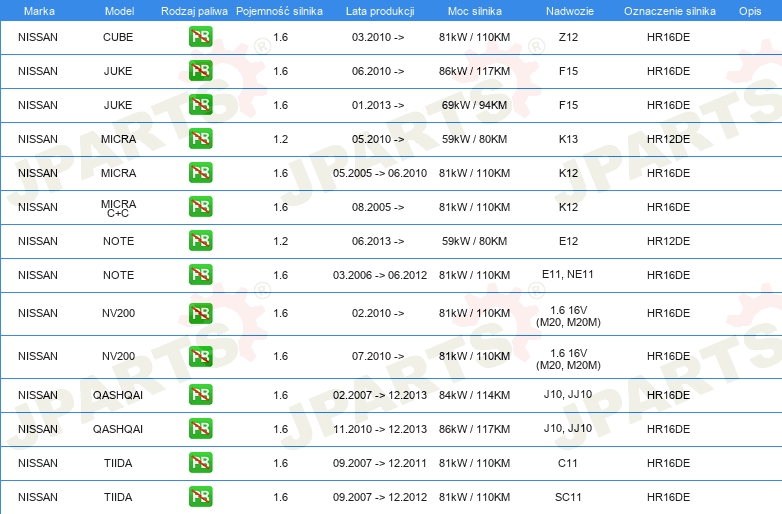Click fuel icon in MICRA 1.2 row
782x514 pixels.
coord(200,139)
